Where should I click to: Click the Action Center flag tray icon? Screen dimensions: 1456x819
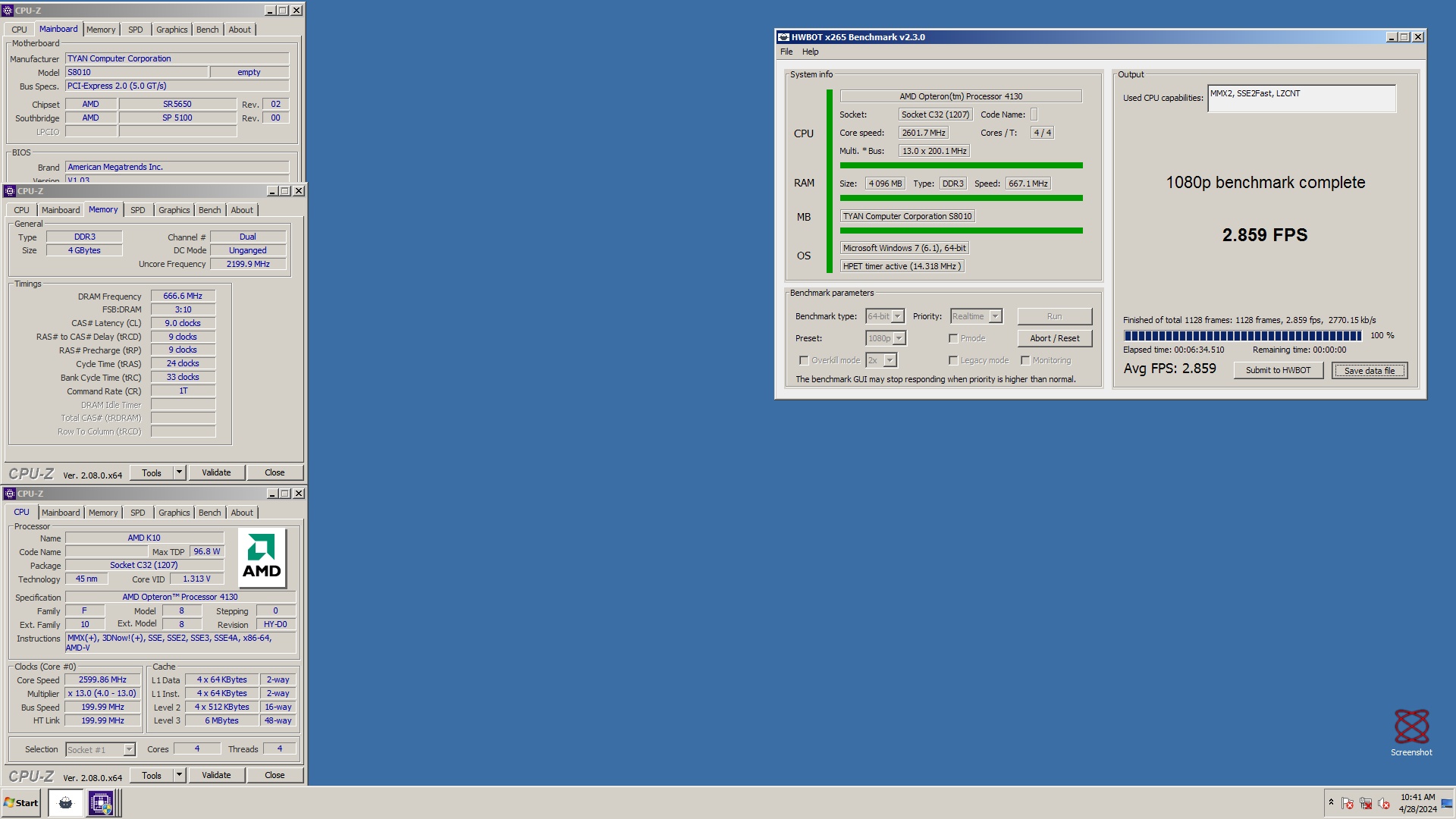[x=1348, y=803]
